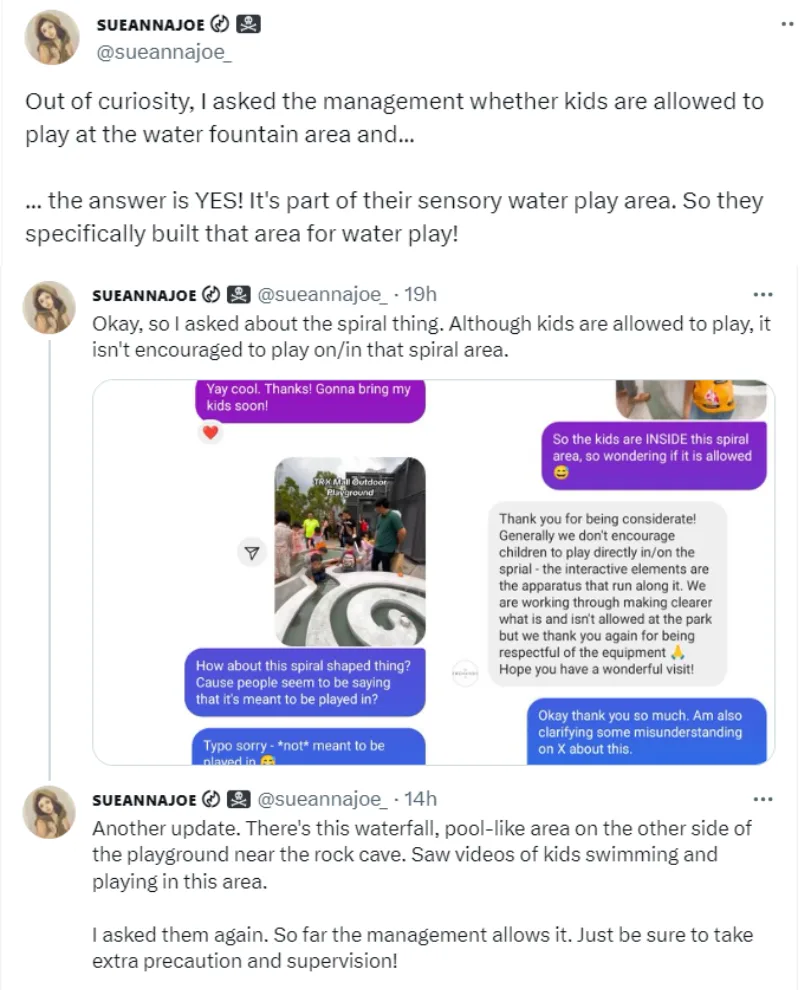Click the skull badge in the 14h reply header
The image size is (800, 990).
click(238, 799)
